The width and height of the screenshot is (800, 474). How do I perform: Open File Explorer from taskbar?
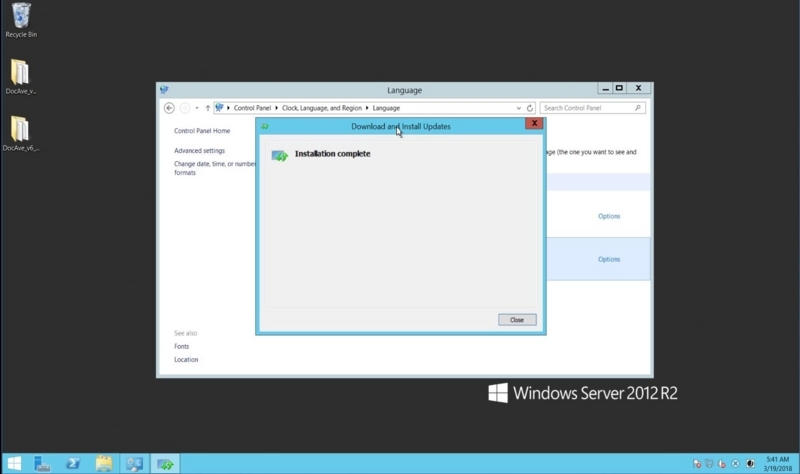tap(104, 464)
